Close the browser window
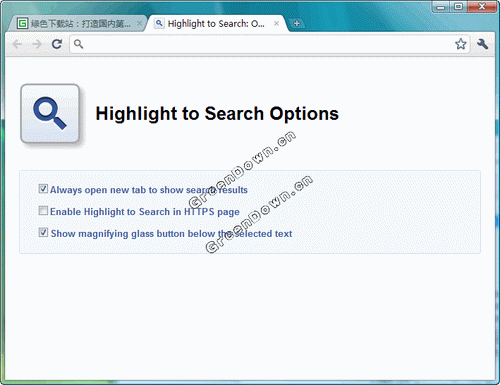Viewport: 500px width, 385px height. click(x=482, y=7)
